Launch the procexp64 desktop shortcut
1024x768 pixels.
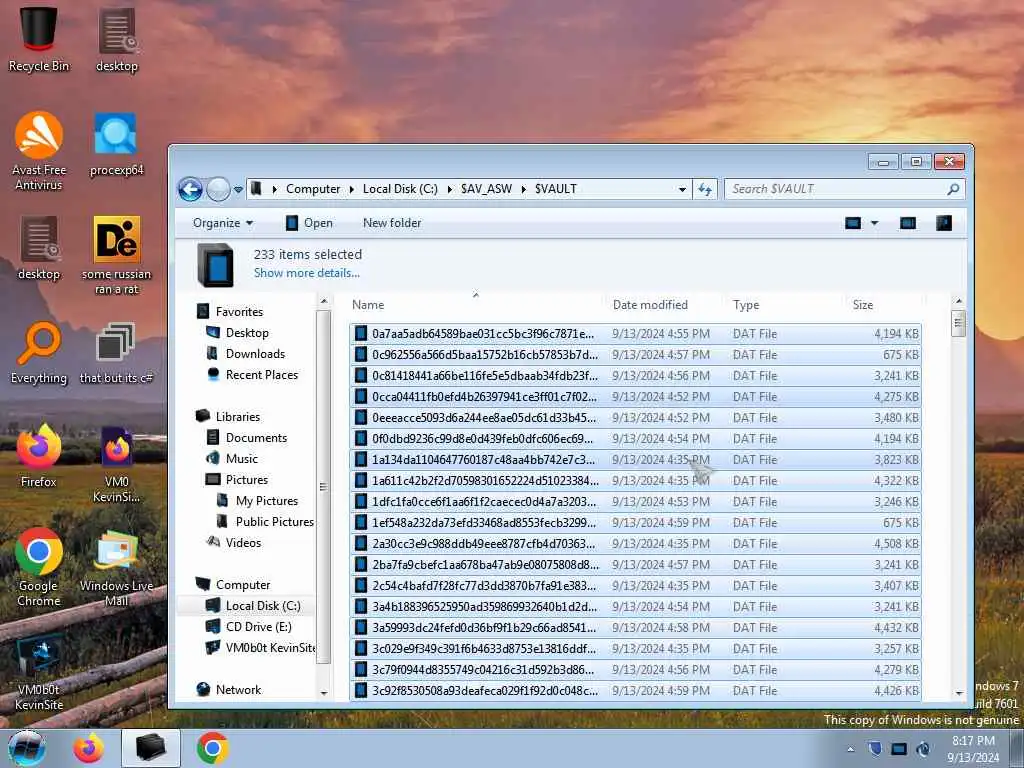pos(116,144)
